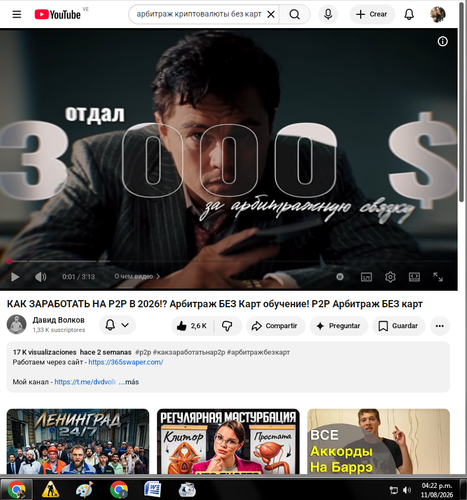Open the #арбитражбезкарт hashtag

coord(258,352)
